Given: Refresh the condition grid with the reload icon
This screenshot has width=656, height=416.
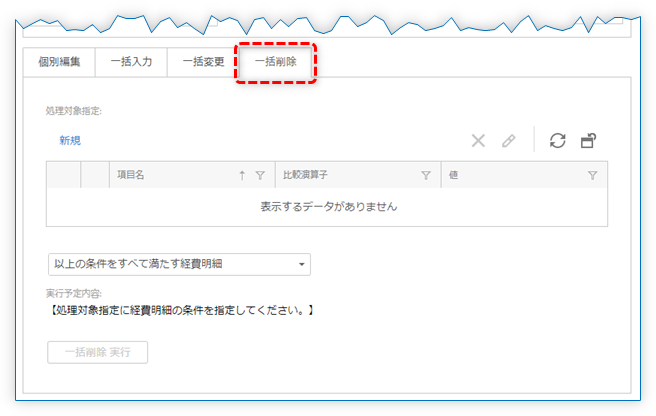Looking at the screenshot, I should pyautogui.click(x=558, y=141).
